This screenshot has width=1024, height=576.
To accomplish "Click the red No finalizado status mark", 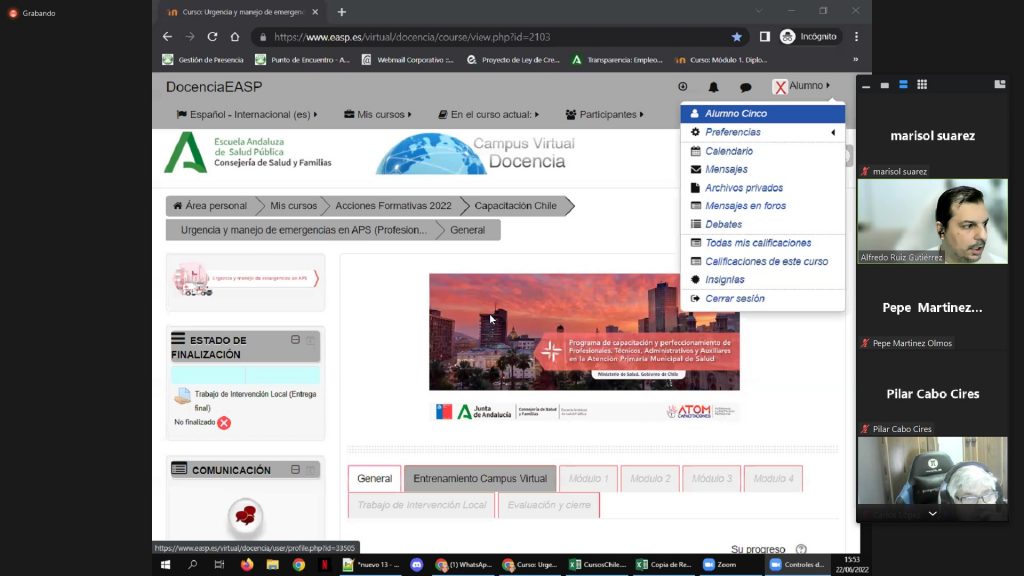I will tap(224, 423).
